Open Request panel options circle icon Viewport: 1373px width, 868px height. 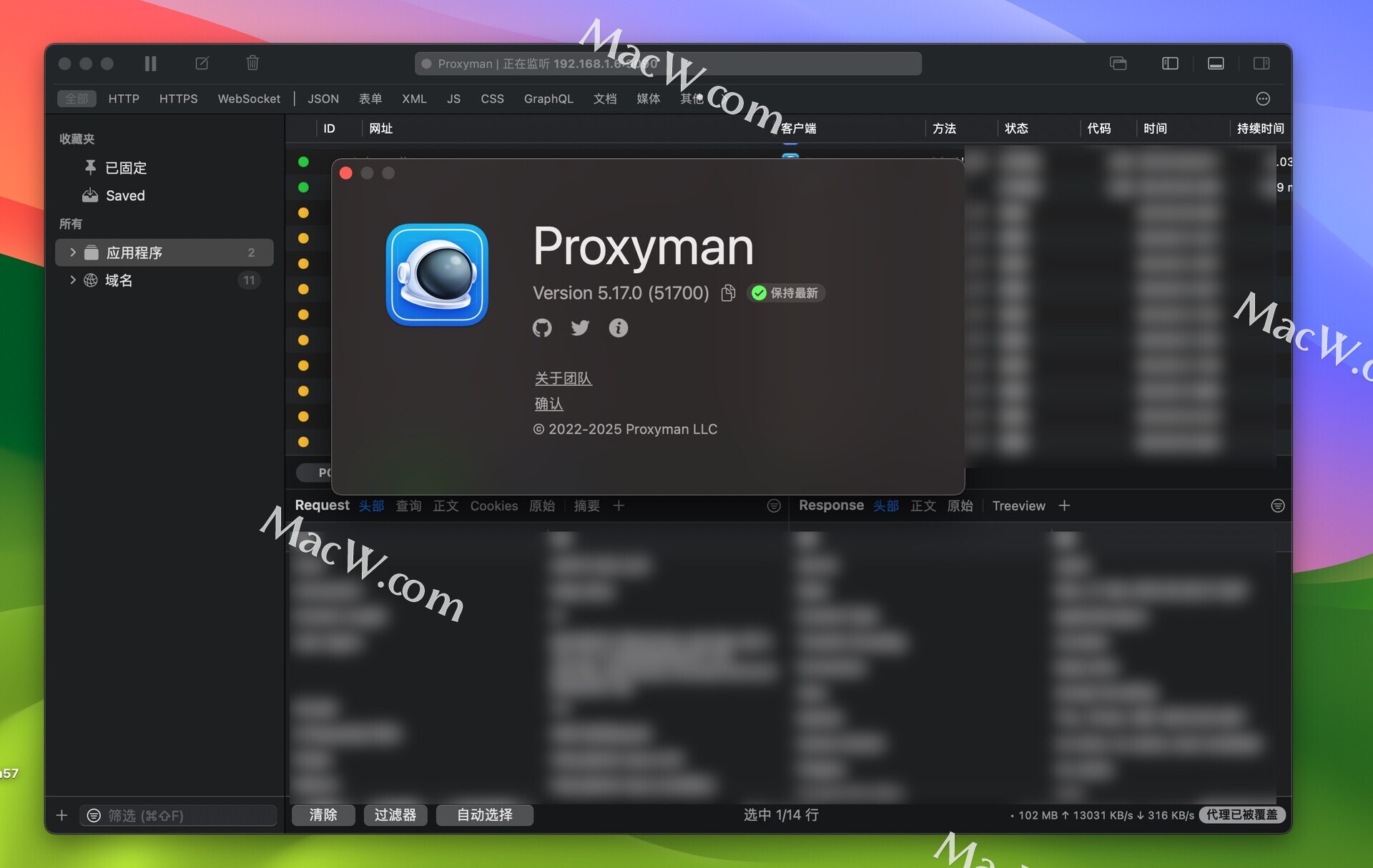(774, 505)
